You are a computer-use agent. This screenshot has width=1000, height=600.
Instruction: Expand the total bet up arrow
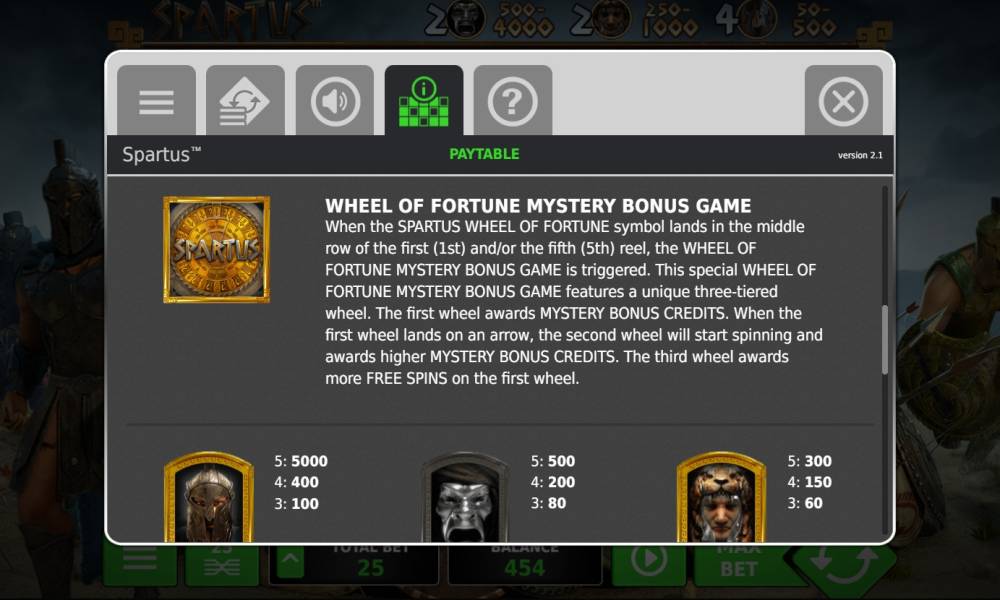(x=290, y=562)
